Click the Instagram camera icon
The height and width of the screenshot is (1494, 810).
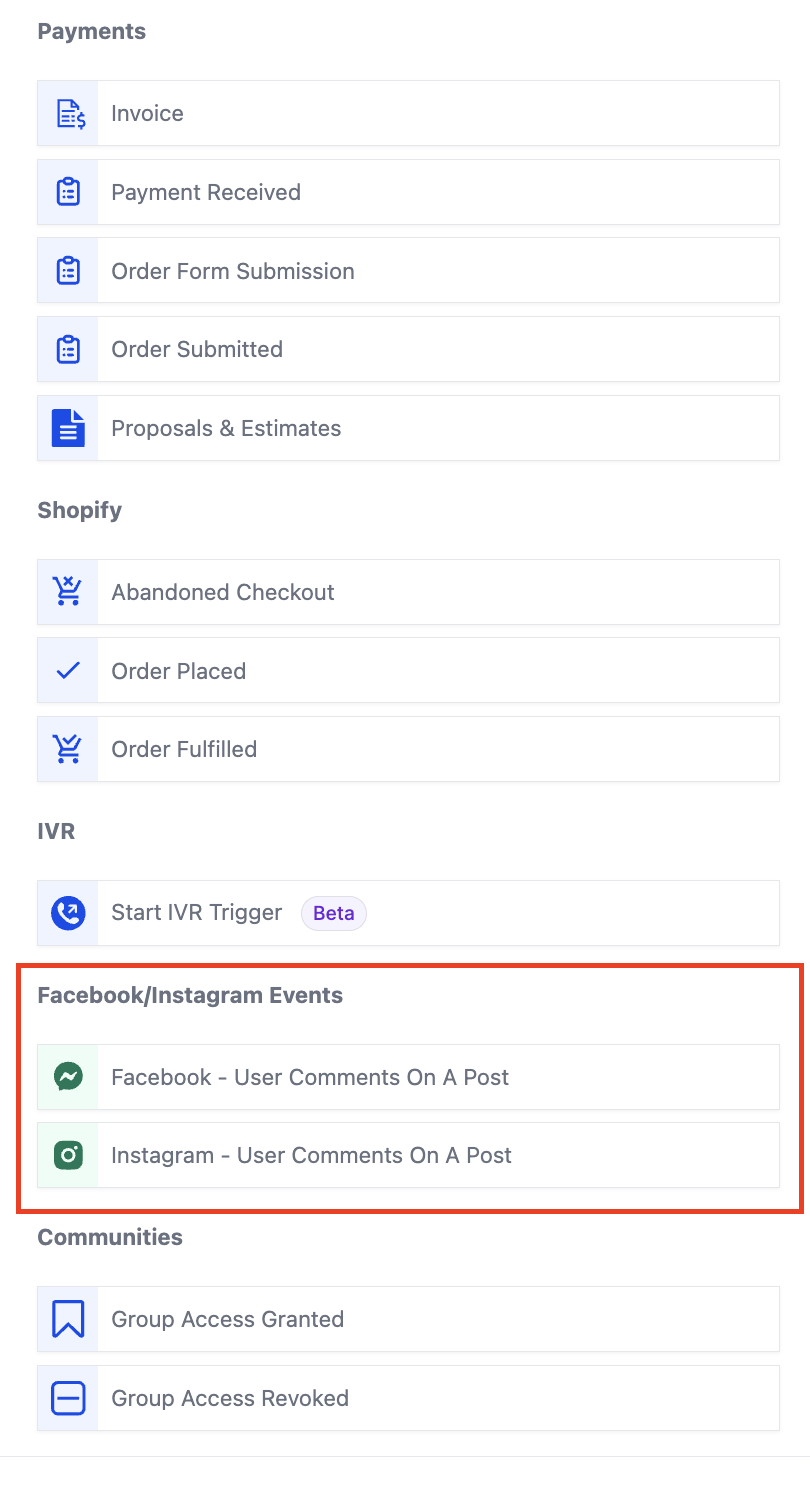pos(68,1155)
